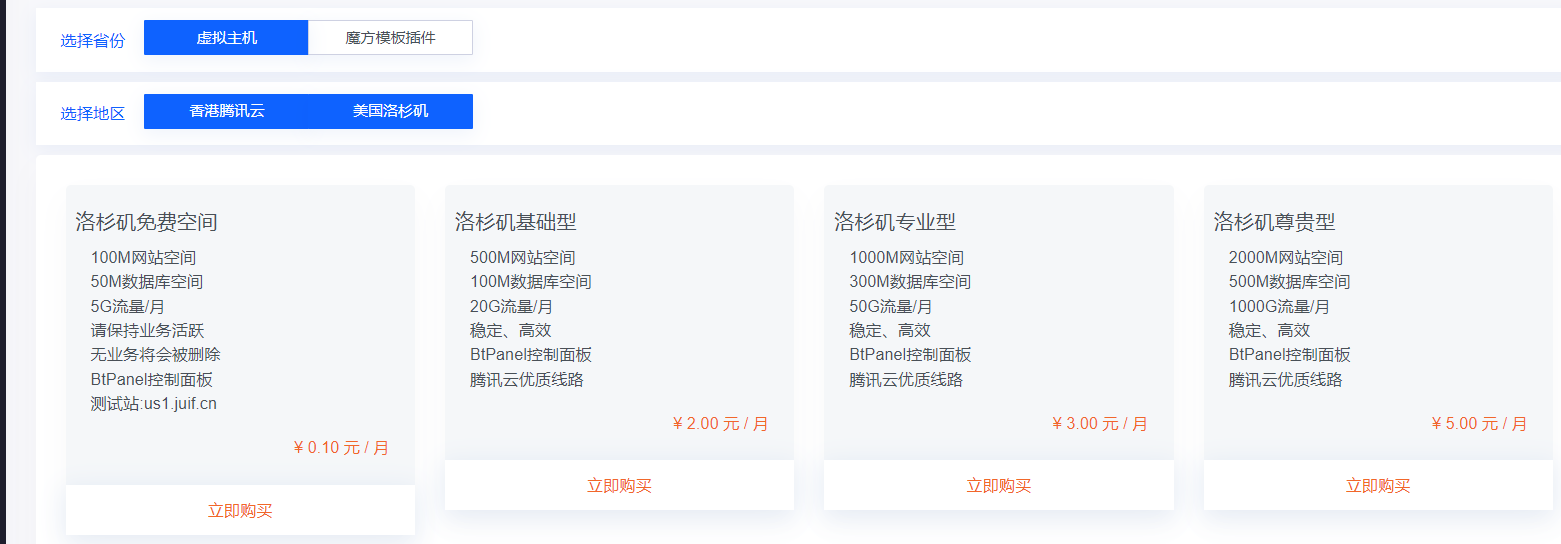This screenshot has width=1561, height=544.
Task: Click 无业务将会被删除 notice line
Action: coord(155,355)
